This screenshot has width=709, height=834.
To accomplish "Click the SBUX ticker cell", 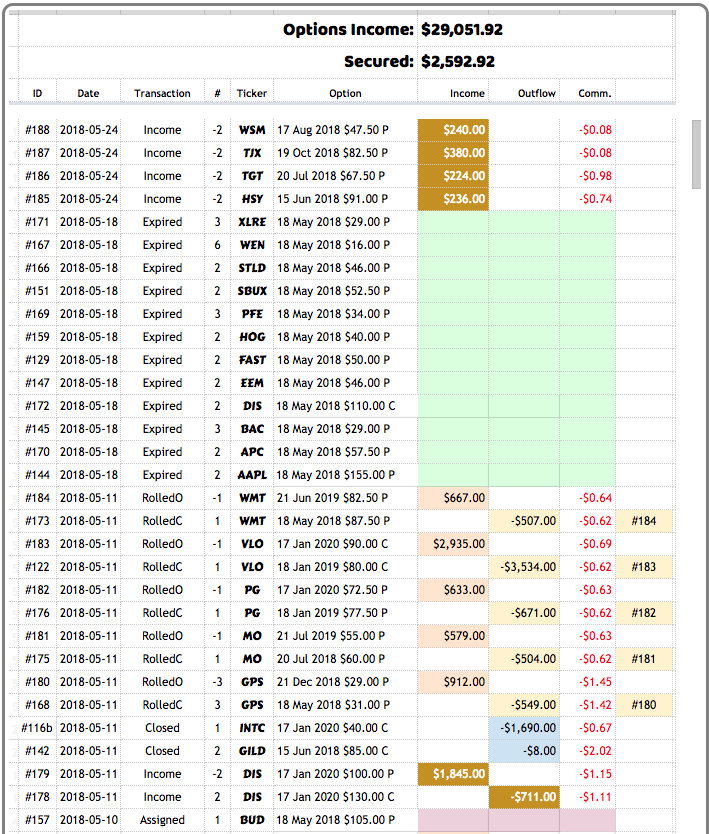I will pyautogui.click(x=252, y=291).
